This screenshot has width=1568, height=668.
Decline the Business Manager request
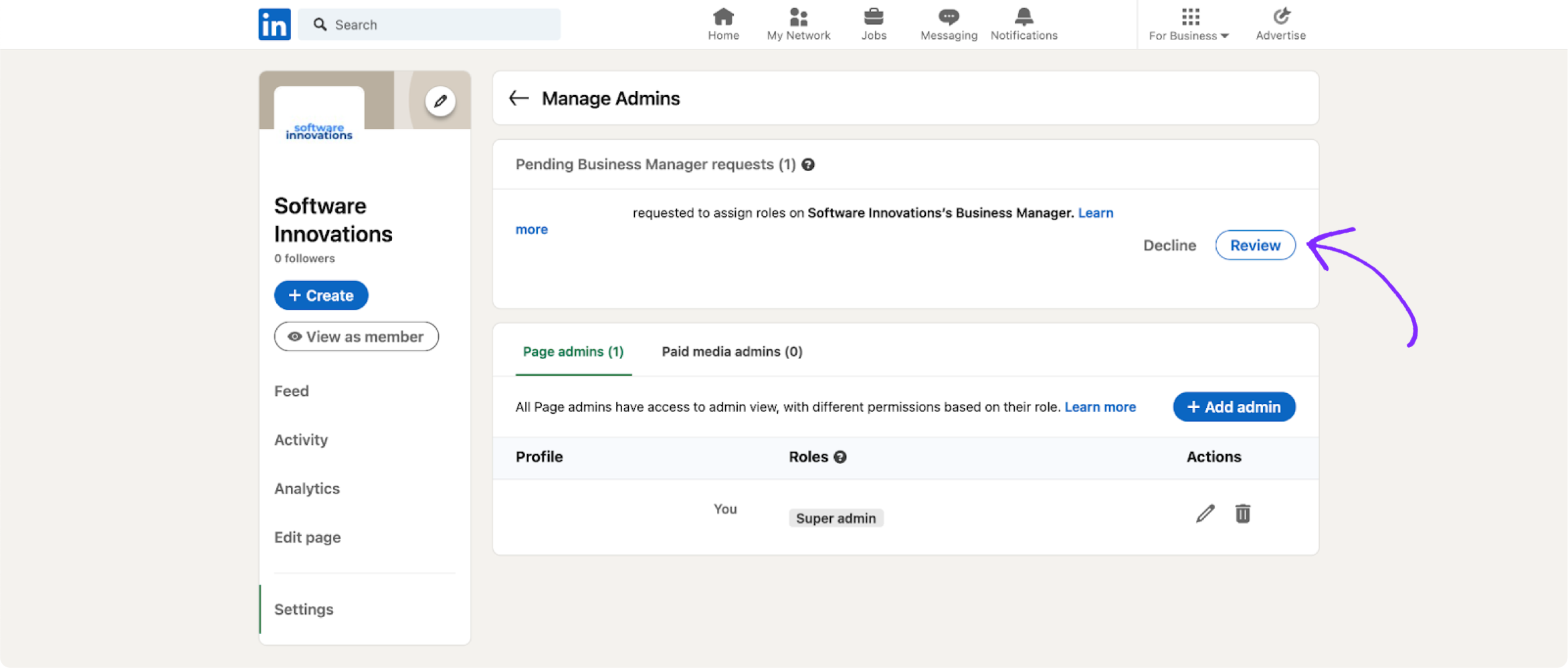pyautogui.click(x=1169, y=245)
